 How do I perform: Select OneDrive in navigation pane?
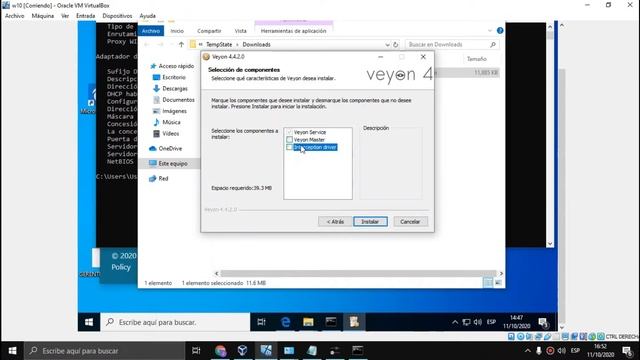pyautogui.click(x=166, y=149)
